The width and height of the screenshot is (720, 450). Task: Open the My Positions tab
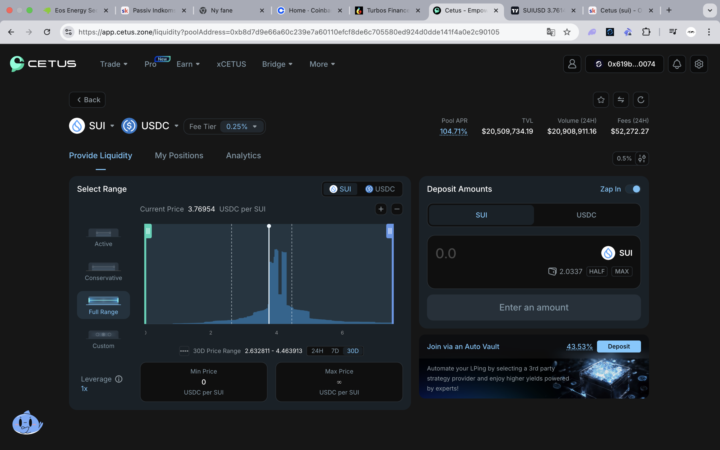click(x=179, y=156)
